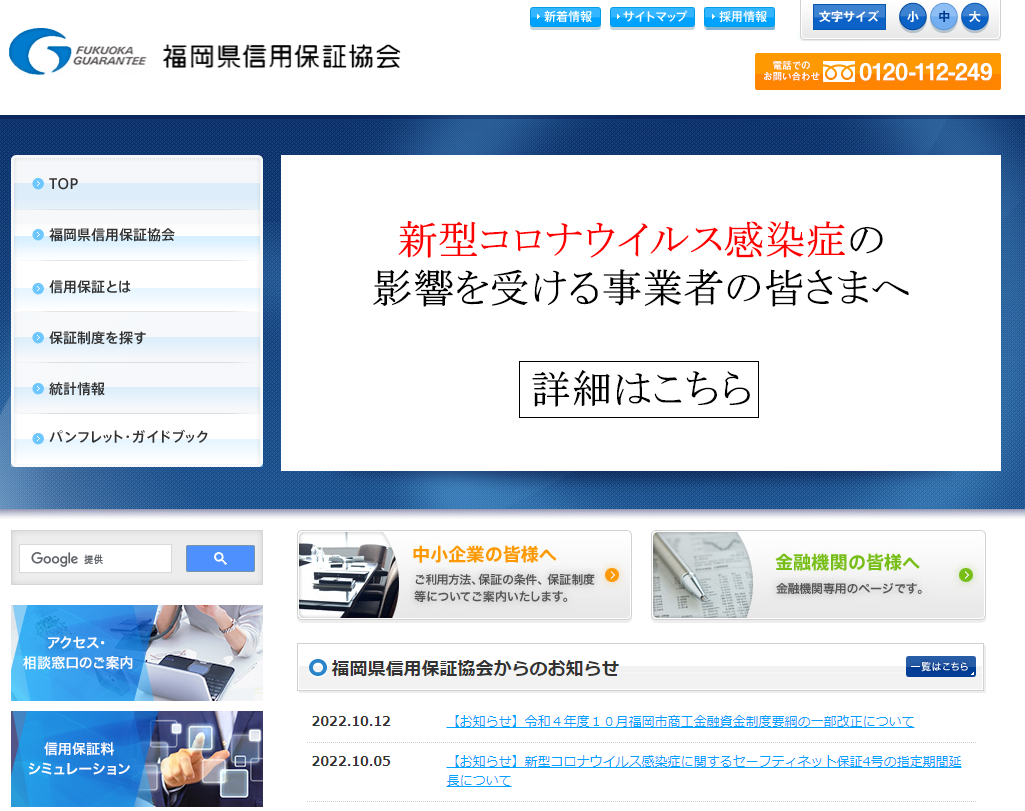
Task: Open 統計情報 in the side menu
Action: pyautogui.click(x=77, y=389)
